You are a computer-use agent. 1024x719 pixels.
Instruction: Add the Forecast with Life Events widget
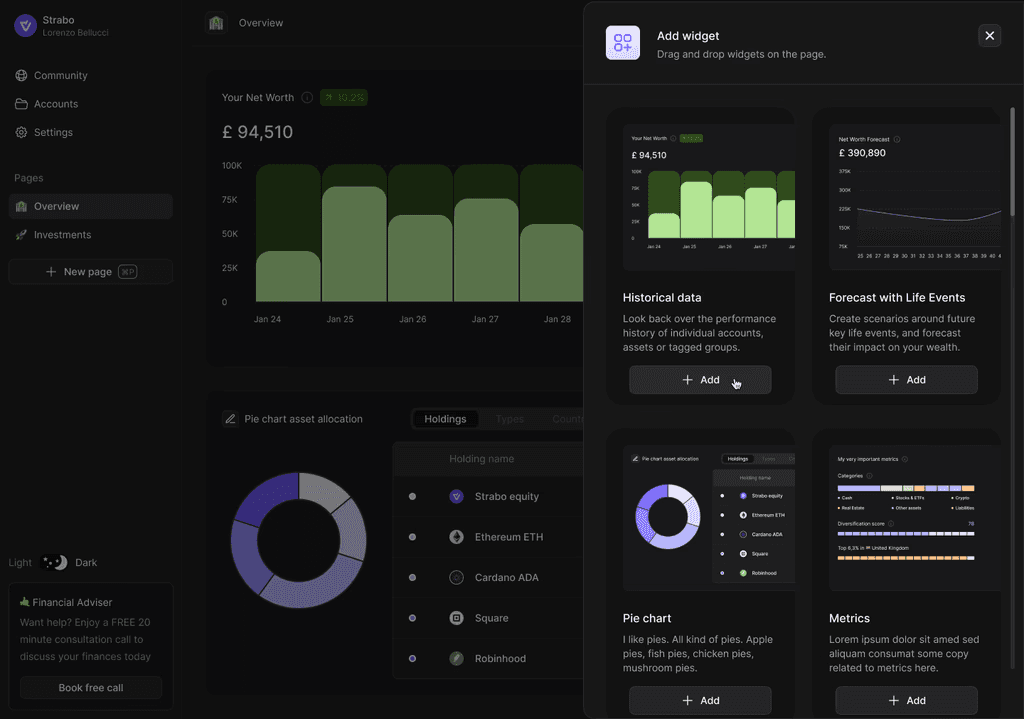point(906,379)
